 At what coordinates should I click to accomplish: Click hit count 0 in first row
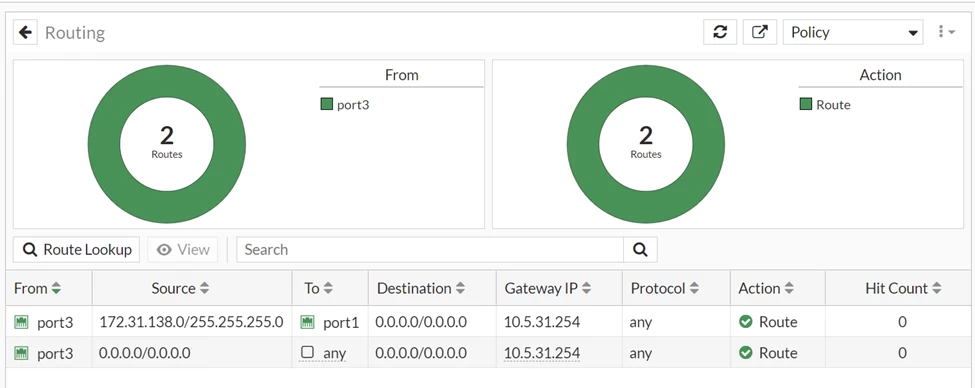pos(902,322)
